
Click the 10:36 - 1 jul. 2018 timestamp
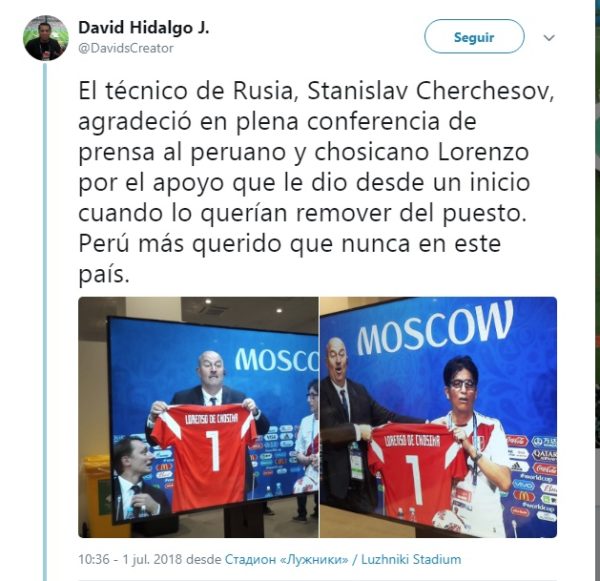(130, 559)
